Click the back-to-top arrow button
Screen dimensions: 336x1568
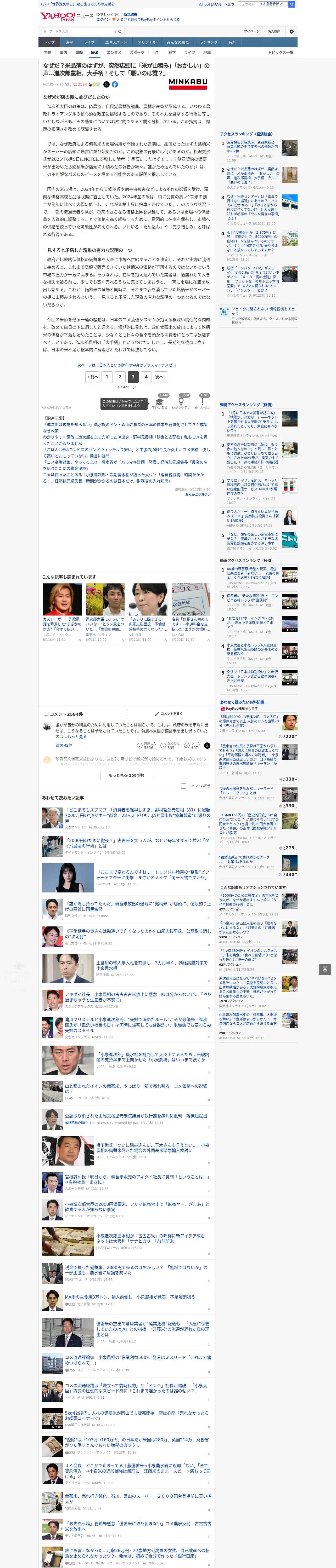(324, 969)
